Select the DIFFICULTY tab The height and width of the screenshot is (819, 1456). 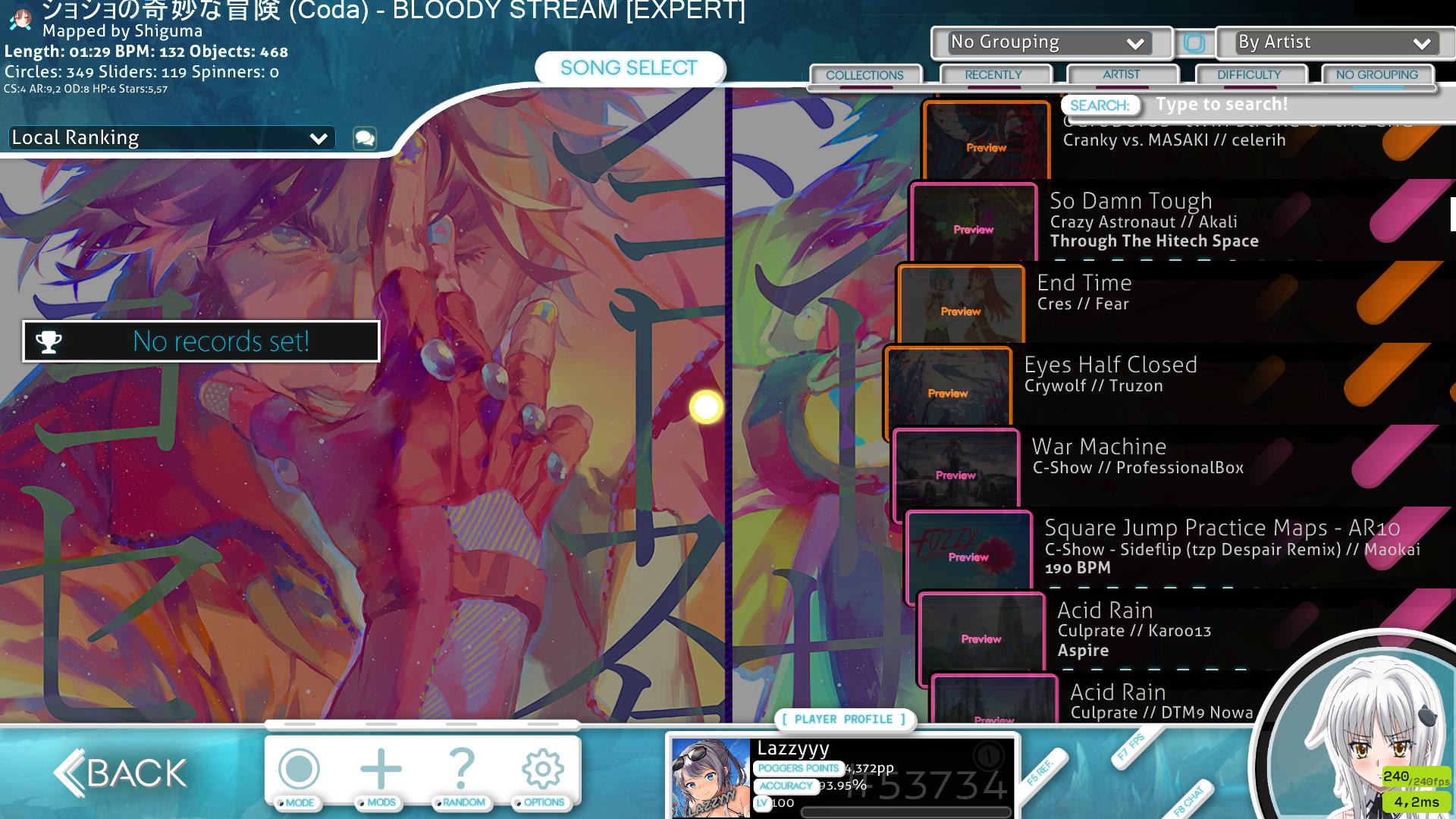[1248, 74]
